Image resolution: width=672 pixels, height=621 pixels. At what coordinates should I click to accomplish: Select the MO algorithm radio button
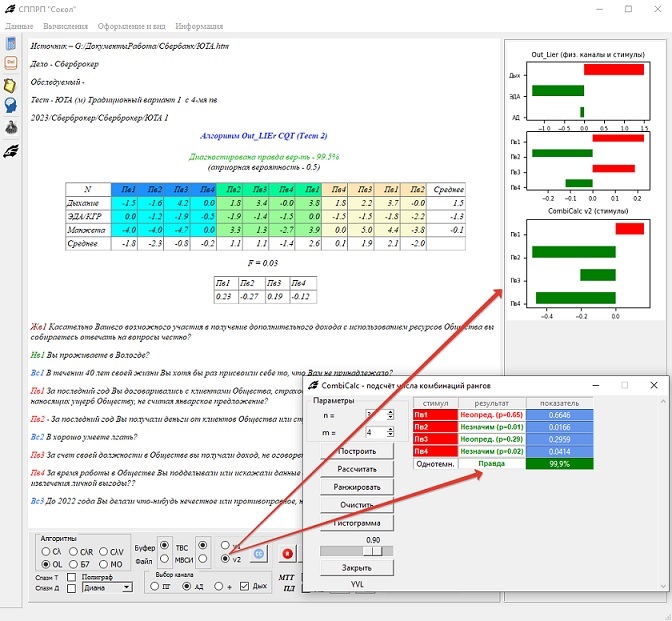pyautogui.click(x=103, y=564)
